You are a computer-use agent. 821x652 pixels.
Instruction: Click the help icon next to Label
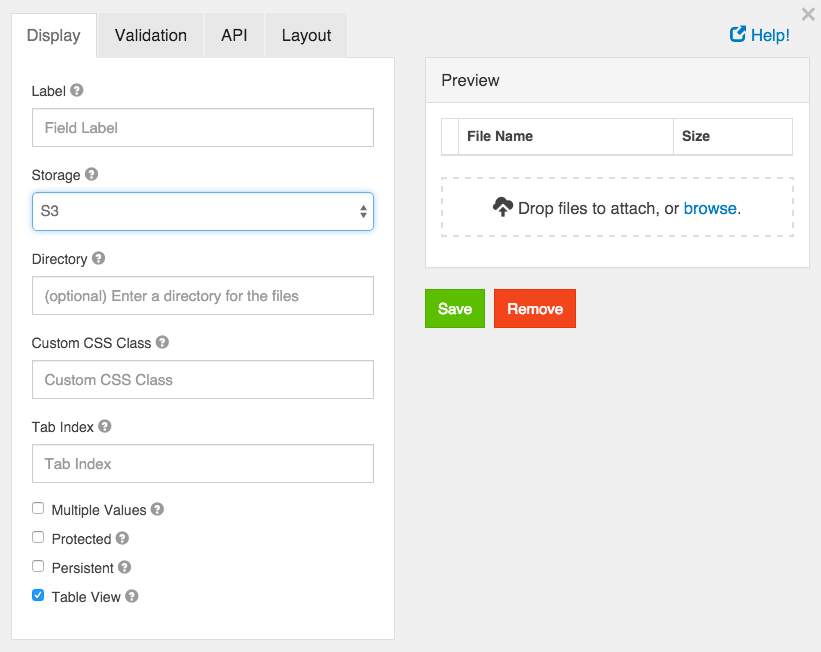click(77, 90)
